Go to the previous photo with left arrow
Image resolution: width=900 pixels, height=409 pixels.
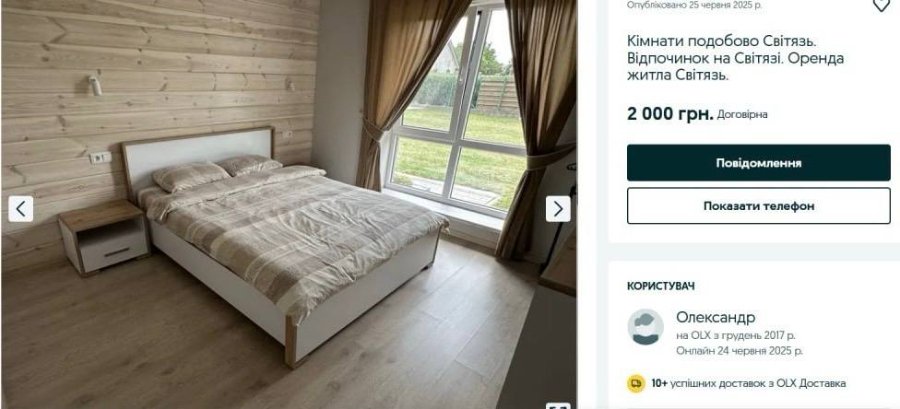(x=21, y=209)
